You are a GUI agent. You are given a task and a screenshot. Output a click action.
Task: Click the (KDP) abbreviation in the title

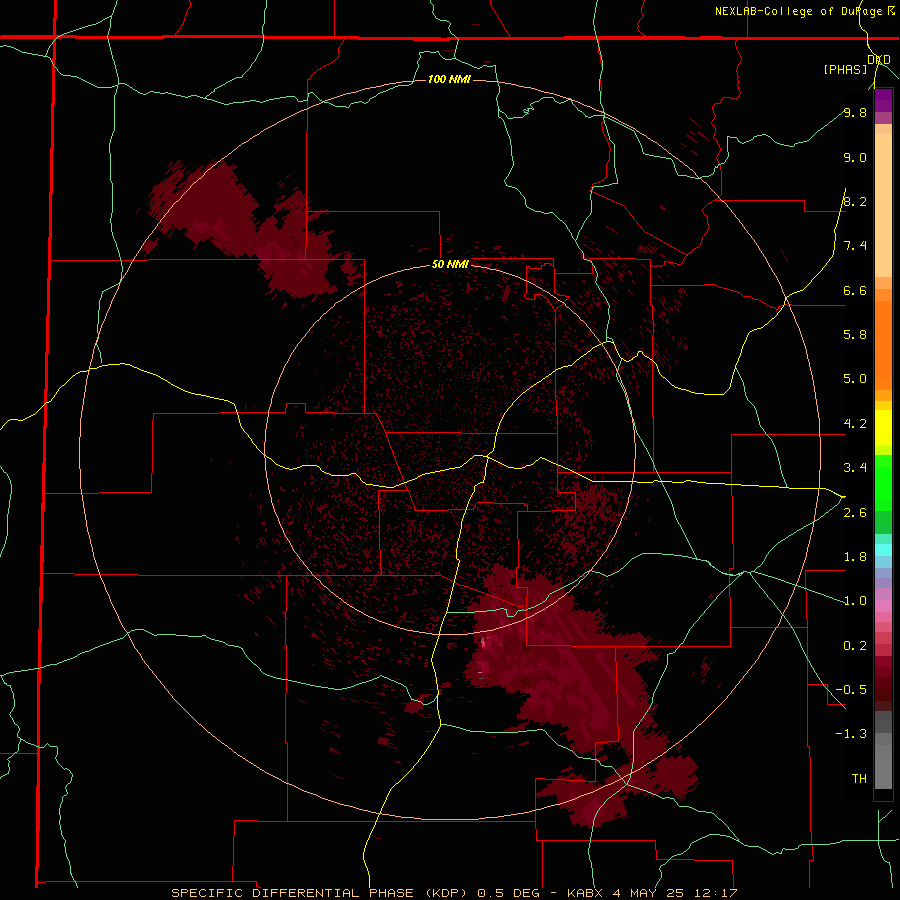(446, 893)
